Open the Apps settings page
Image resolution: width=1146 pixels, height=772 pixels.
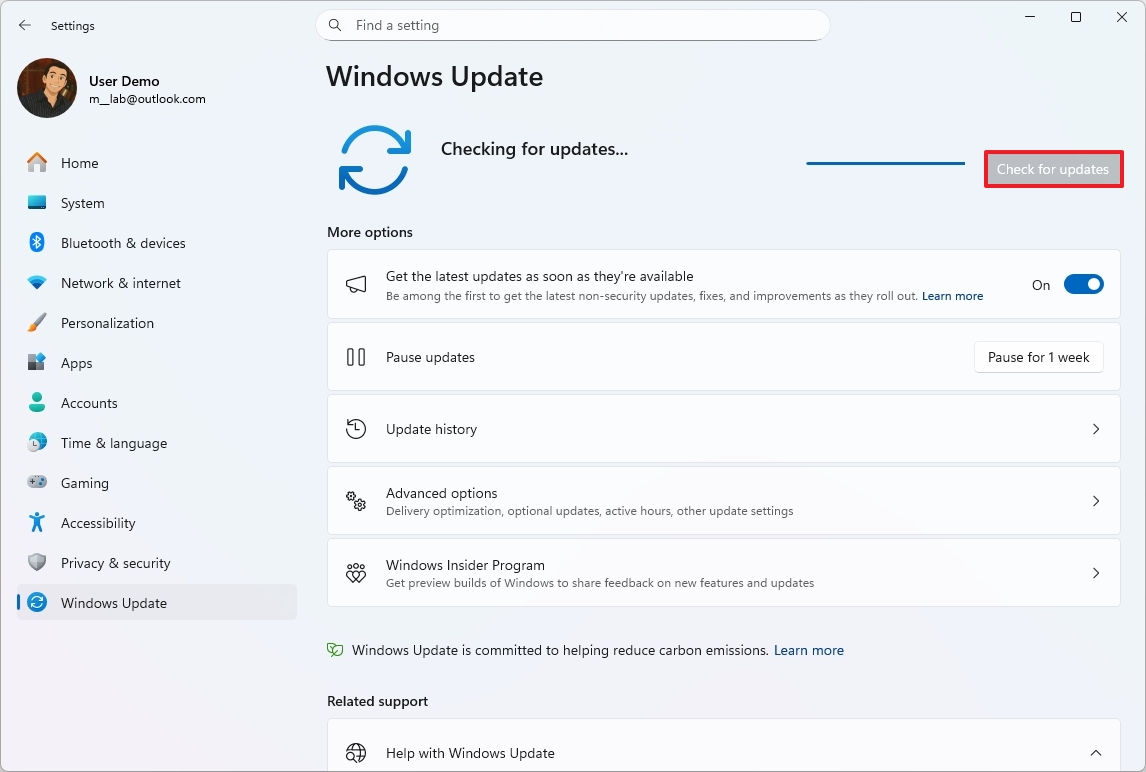(x=76, y=363)
